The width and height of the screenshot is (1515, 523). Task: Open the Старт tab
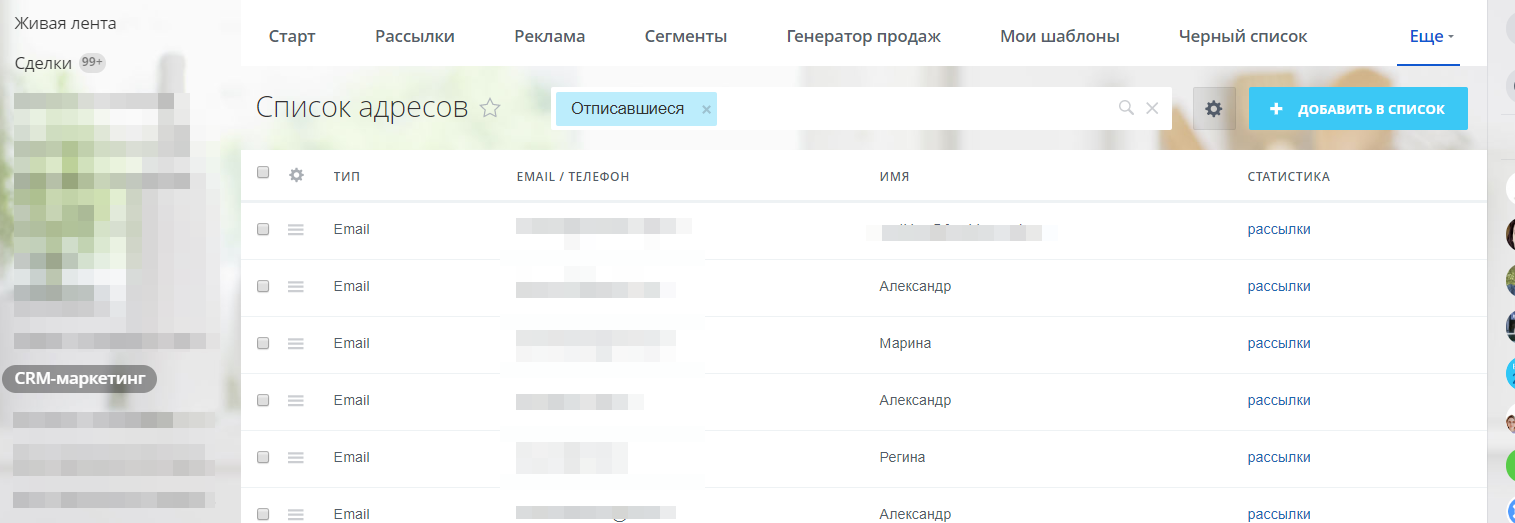[x=292, y=37]
